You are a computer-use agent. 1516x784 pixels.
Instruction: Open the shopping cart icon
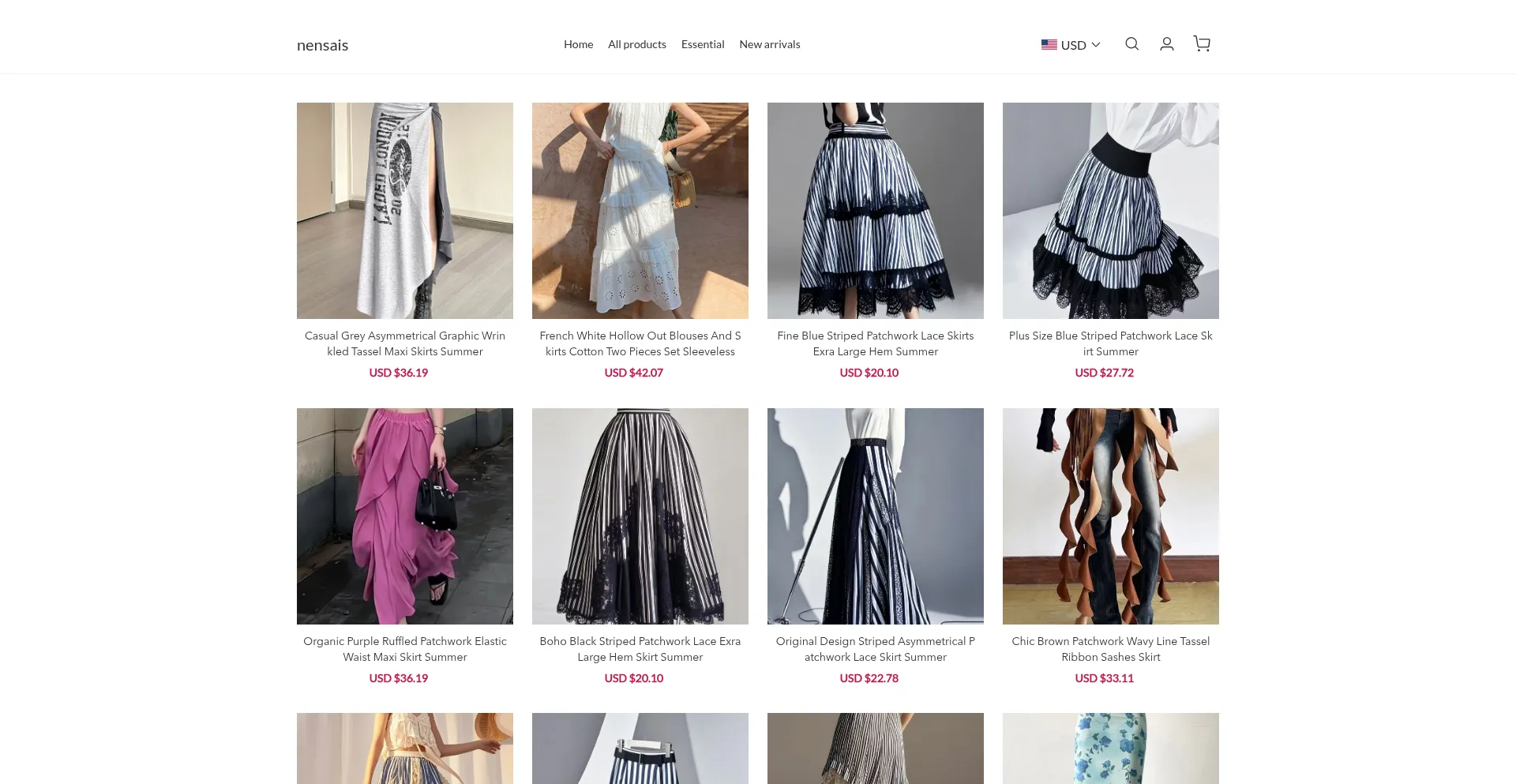tap(1202, 44)
